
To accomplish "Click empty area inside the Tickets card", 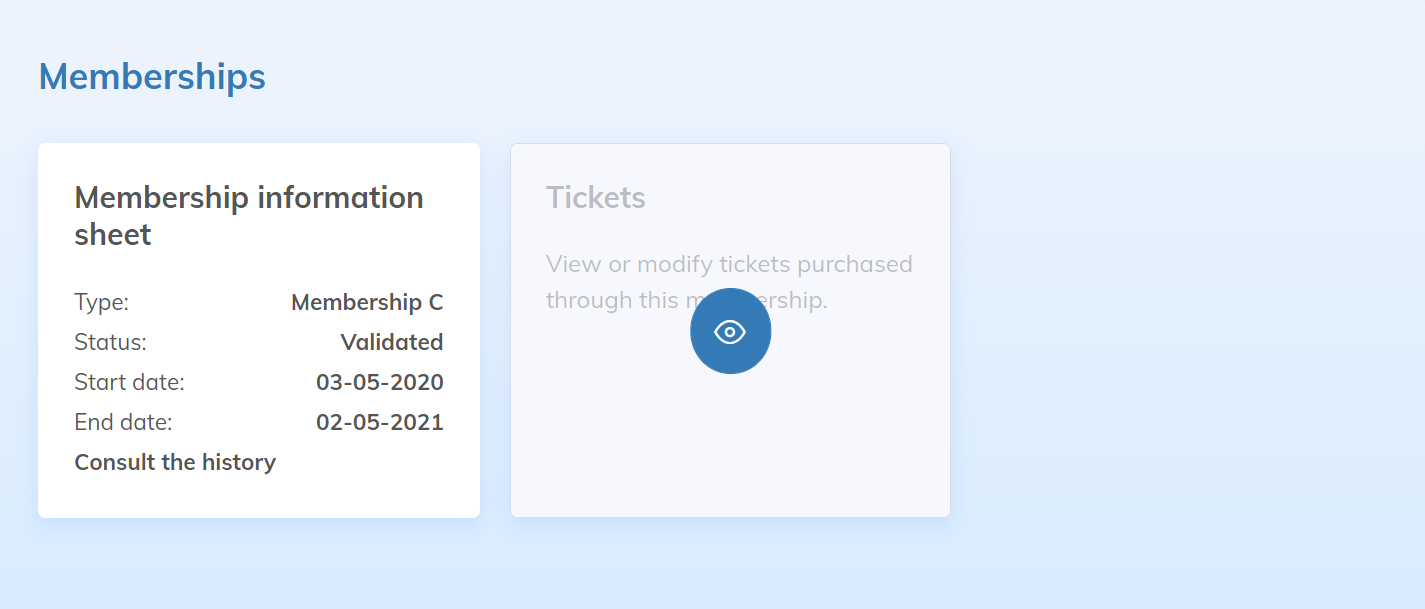I will [x=730, y=450].
